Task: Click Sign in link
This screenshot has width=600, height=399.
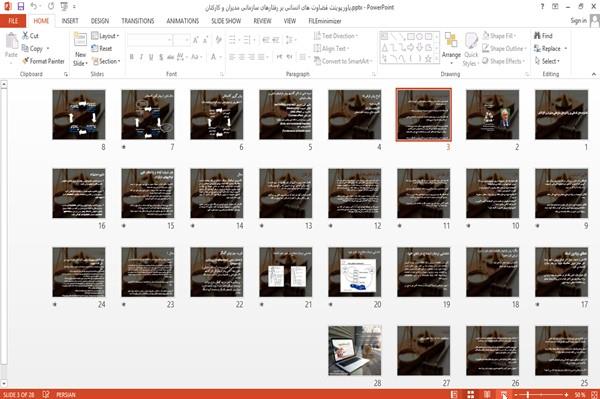Action: [578, 21]
